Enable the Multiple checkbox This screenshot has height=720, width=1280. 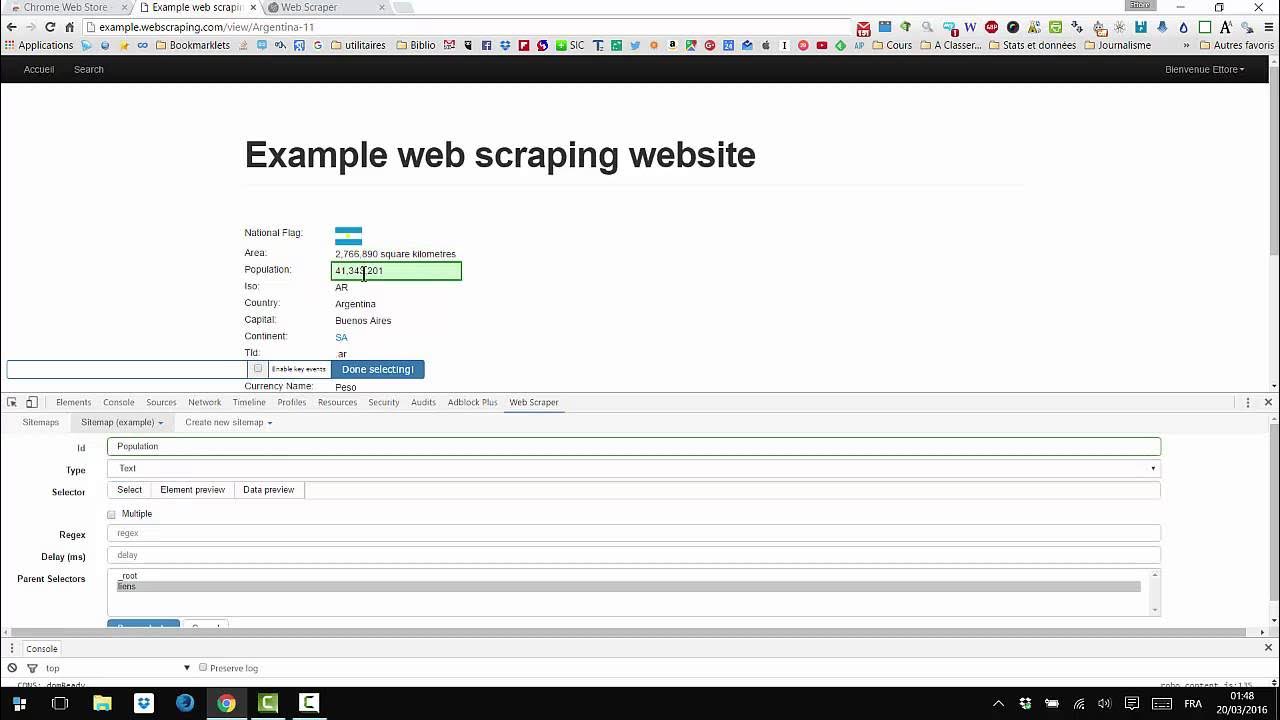(111, 514)
